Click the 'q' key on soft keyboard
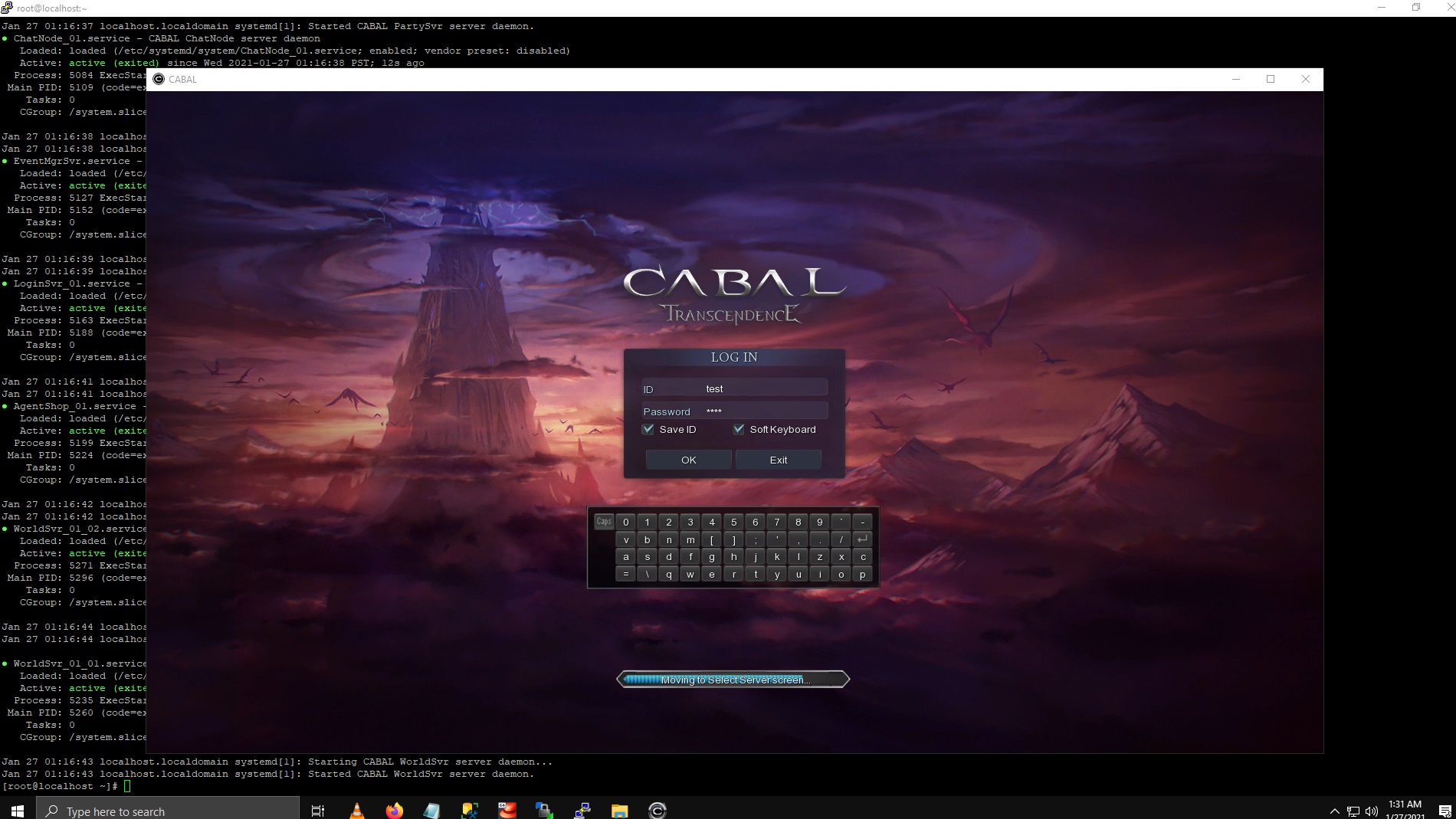 pos(669,574)
